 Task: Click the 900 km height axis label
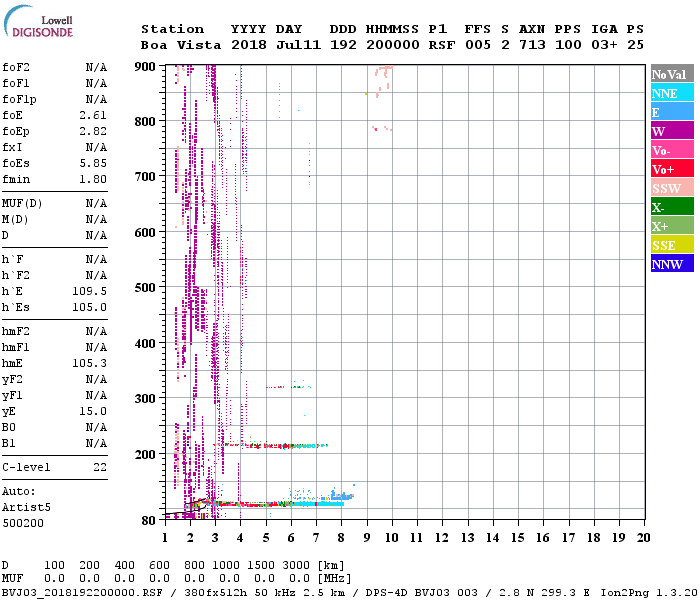point(145,67)
